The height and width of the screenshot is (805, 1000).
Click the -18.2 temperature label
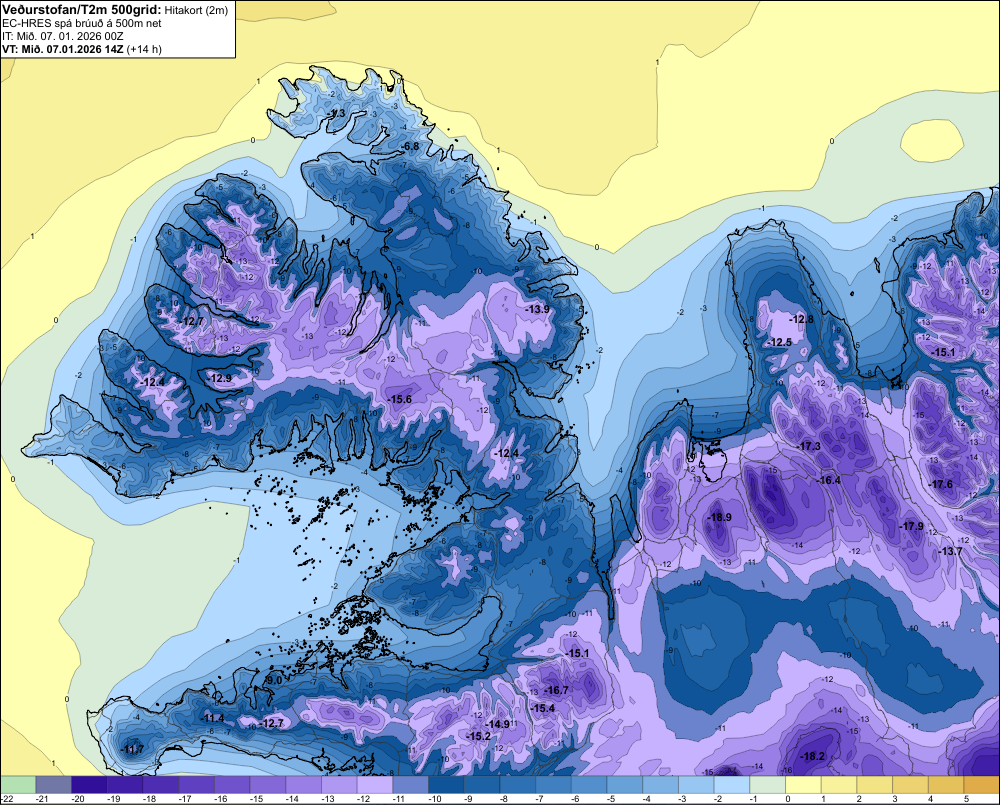[x=812, y=757]
